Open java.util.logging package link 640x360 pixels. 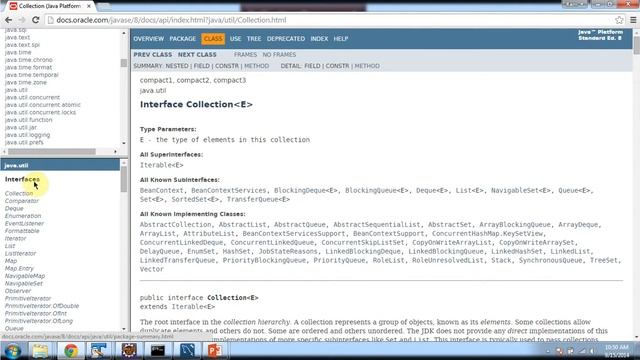click(x=27, y=135)
